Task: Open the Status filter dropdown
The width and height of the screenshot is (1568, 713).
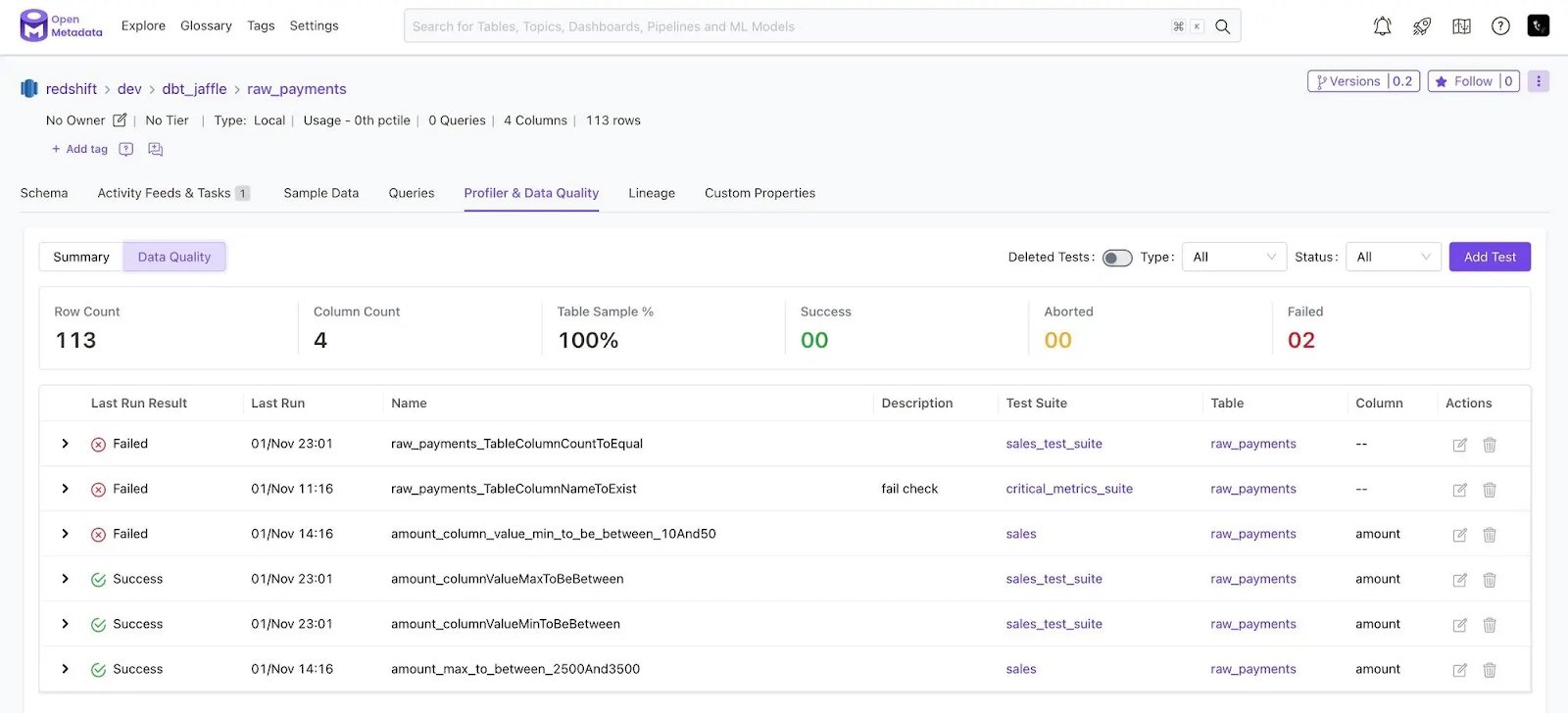Action: tap(1393, 257)
